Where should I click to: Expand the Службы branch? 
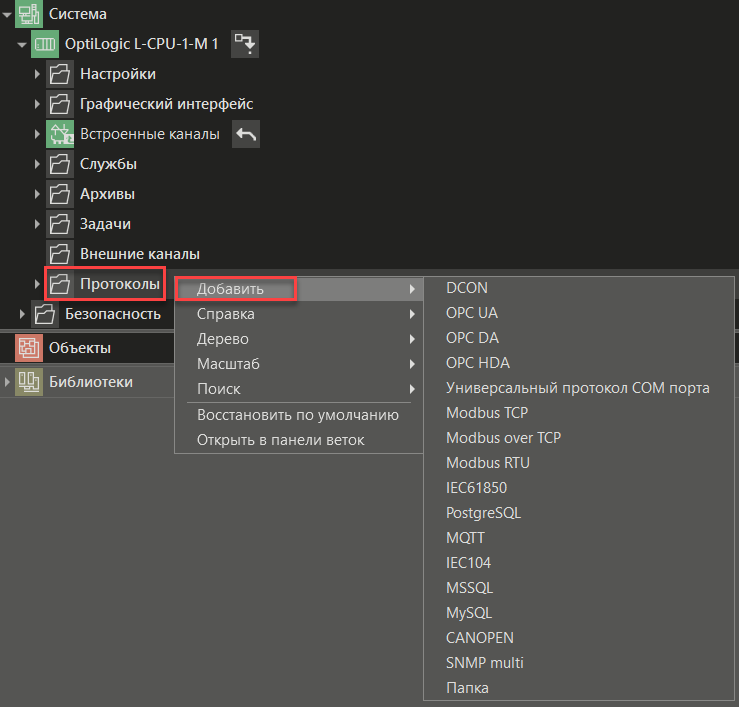(37, 164)
